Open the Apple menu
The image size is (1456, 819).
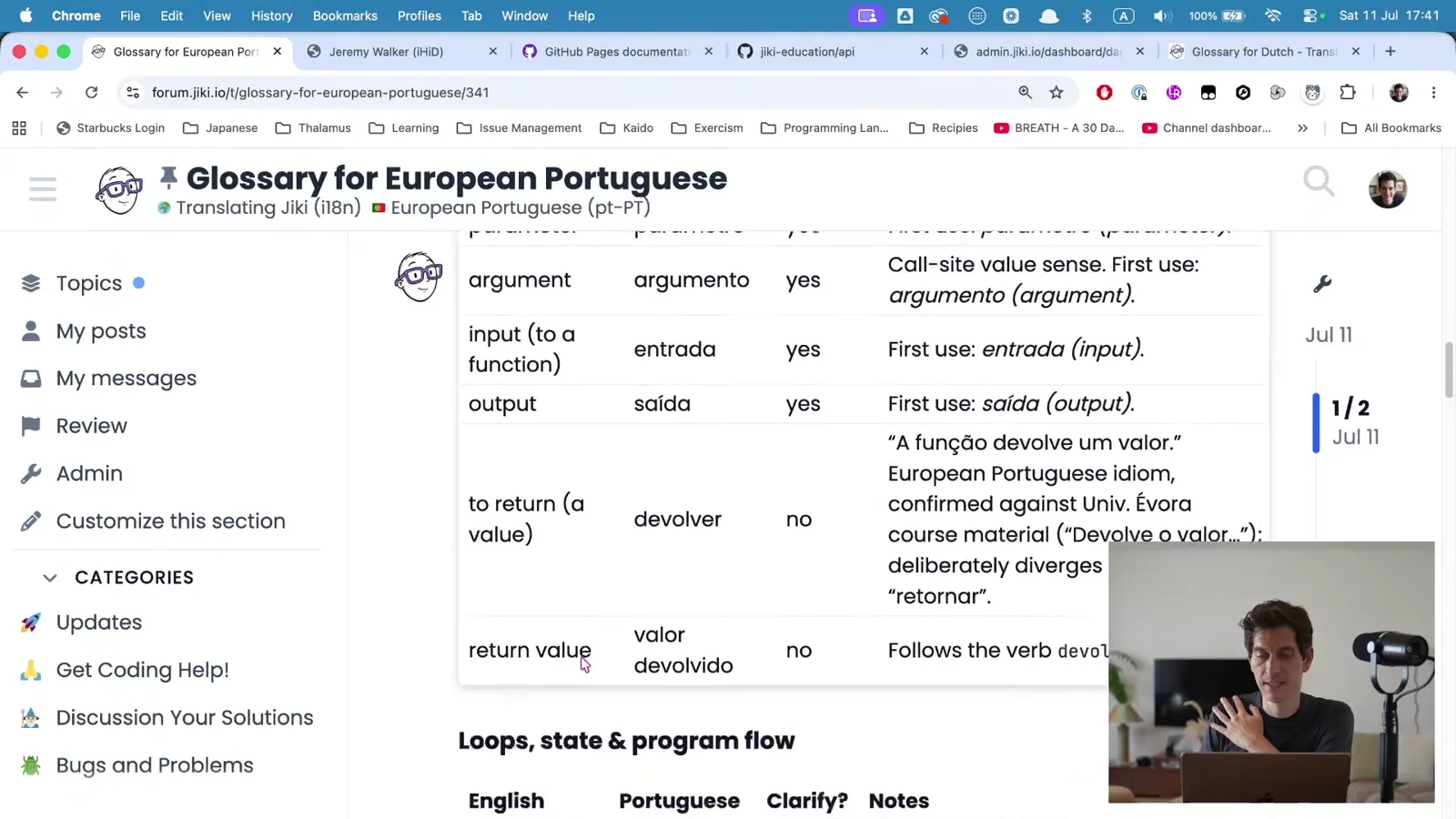coord(25,15)
